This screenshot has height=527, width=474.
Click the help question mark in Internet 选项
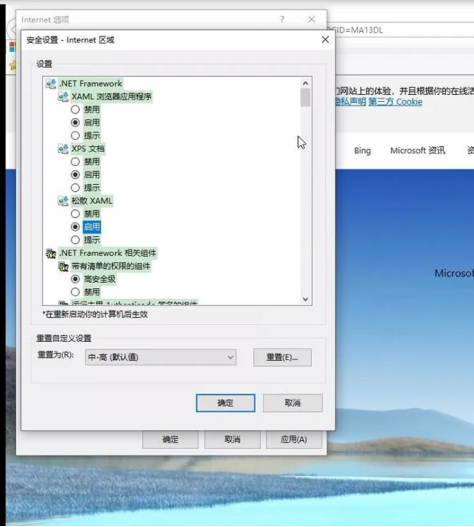point(282,19)
